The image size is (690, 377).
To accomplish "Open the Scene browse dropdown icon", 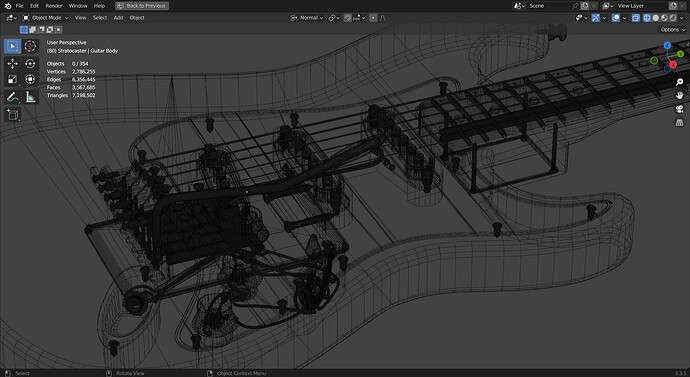I will pyautogui.click(x=520, y=6).
